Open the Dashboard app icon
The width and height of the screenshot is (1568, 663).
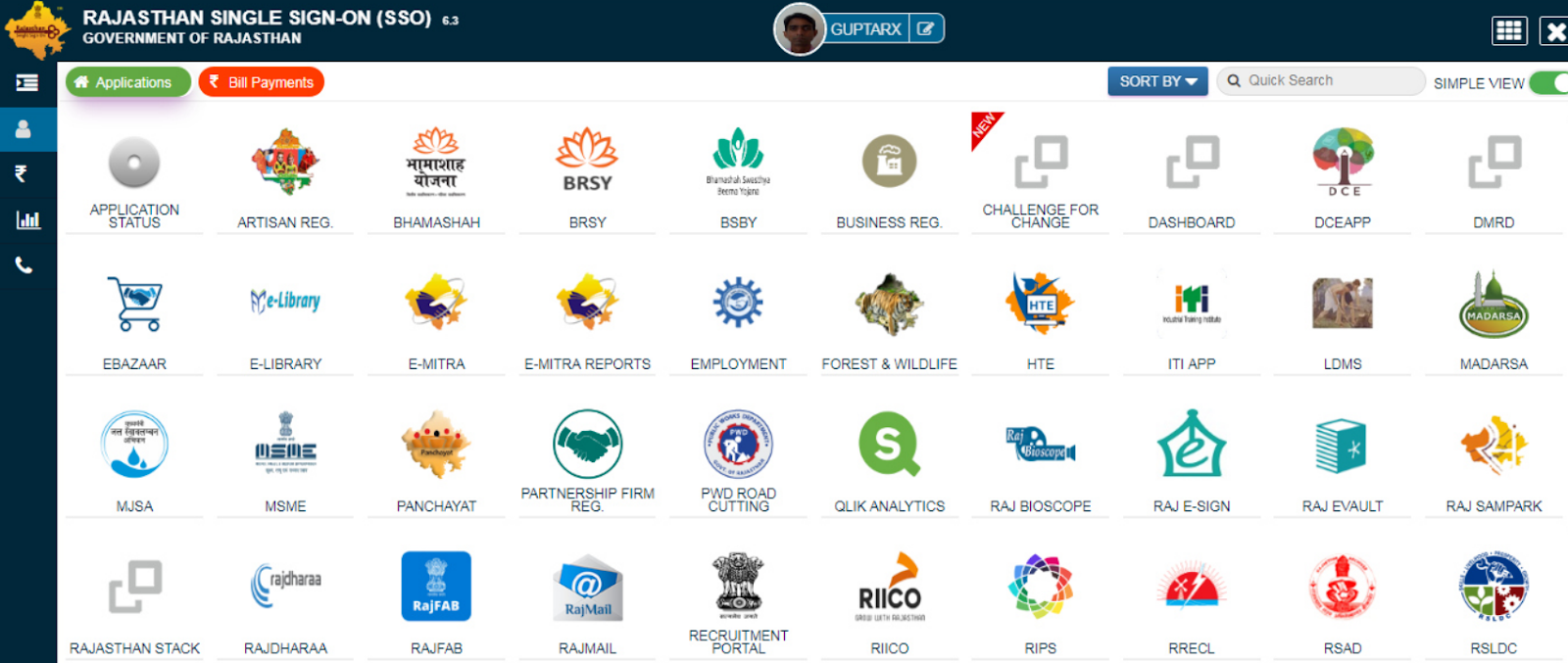click(1192, 163)
